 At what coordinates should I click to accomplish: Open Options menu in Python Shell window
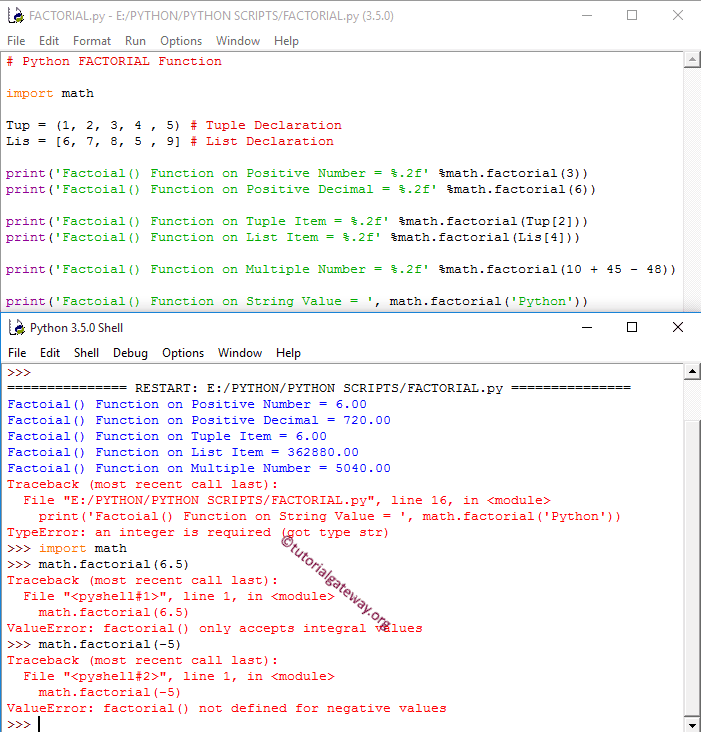[183, 353]
